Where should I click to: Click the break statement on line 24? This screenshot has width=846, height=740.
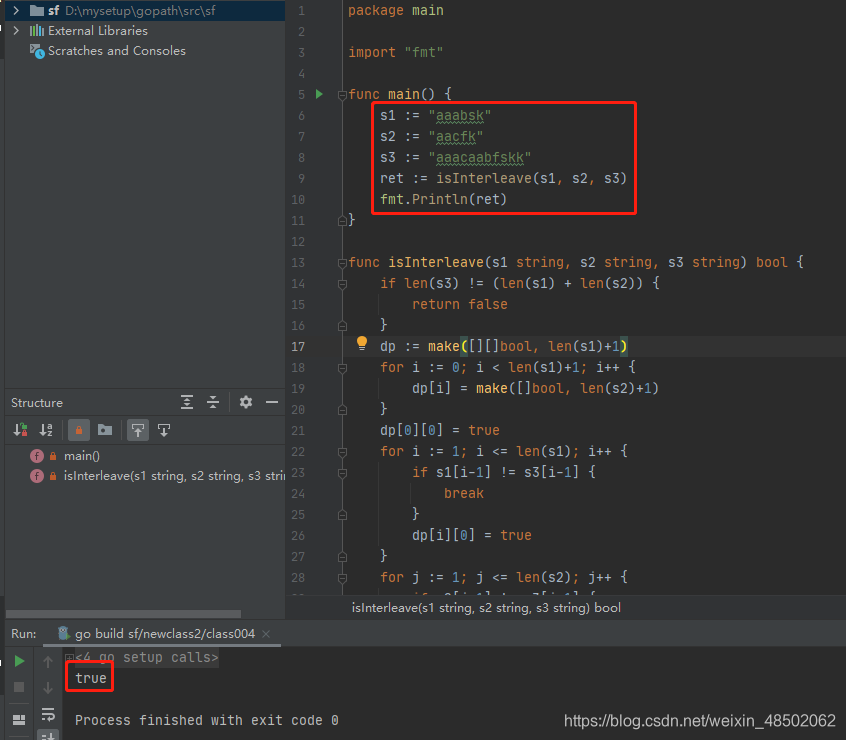pos(463,494)
